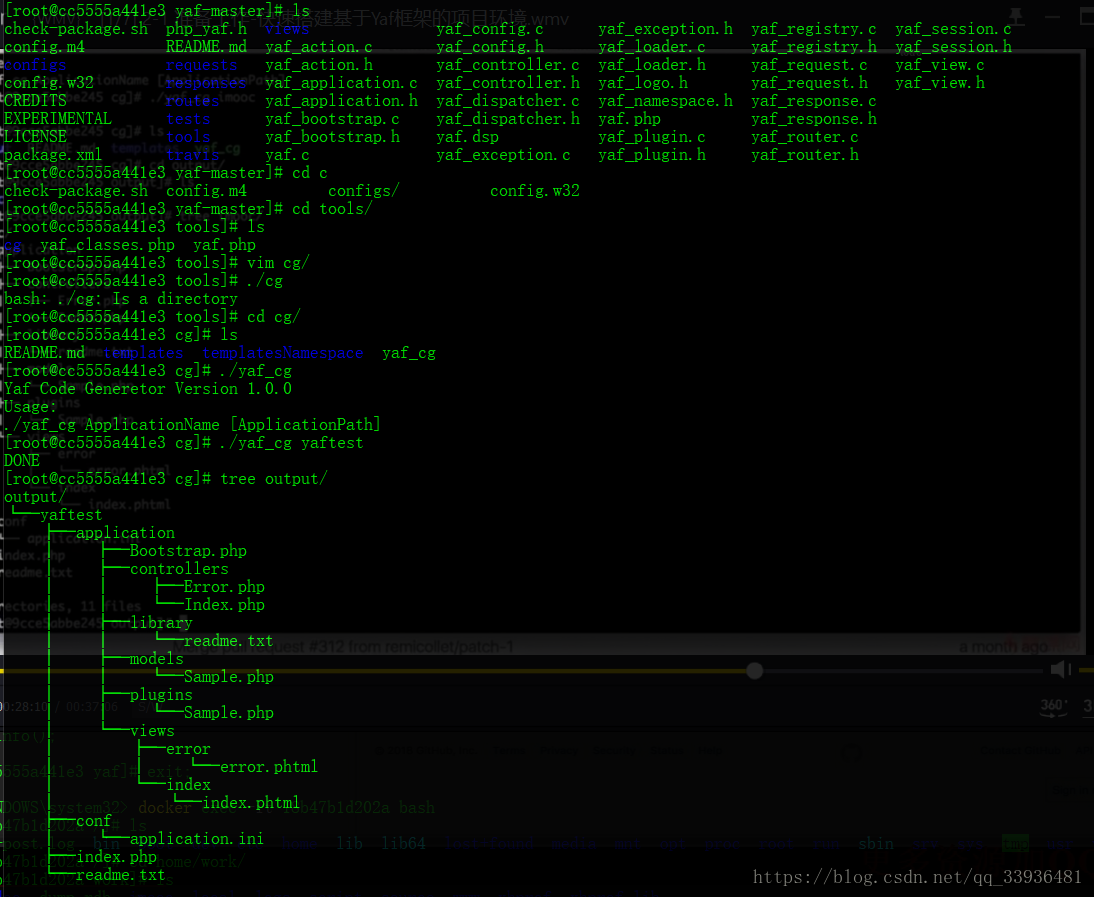Click the package.xml file name
This screenshot has height=897, width=1094.
click(53, 155)
